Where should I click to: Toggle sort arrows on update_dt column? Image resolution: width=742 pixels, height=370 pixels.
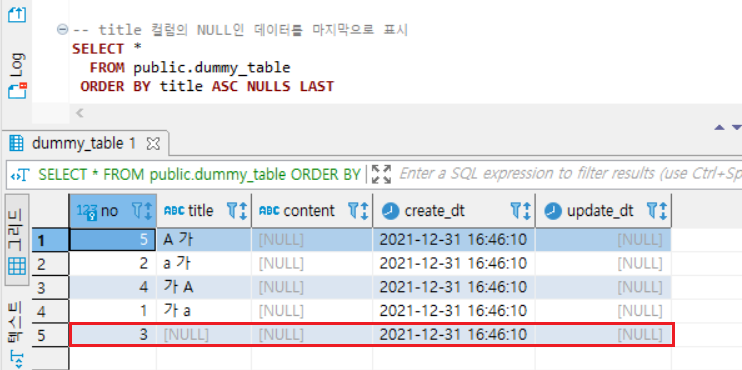(x=662, y=211)
